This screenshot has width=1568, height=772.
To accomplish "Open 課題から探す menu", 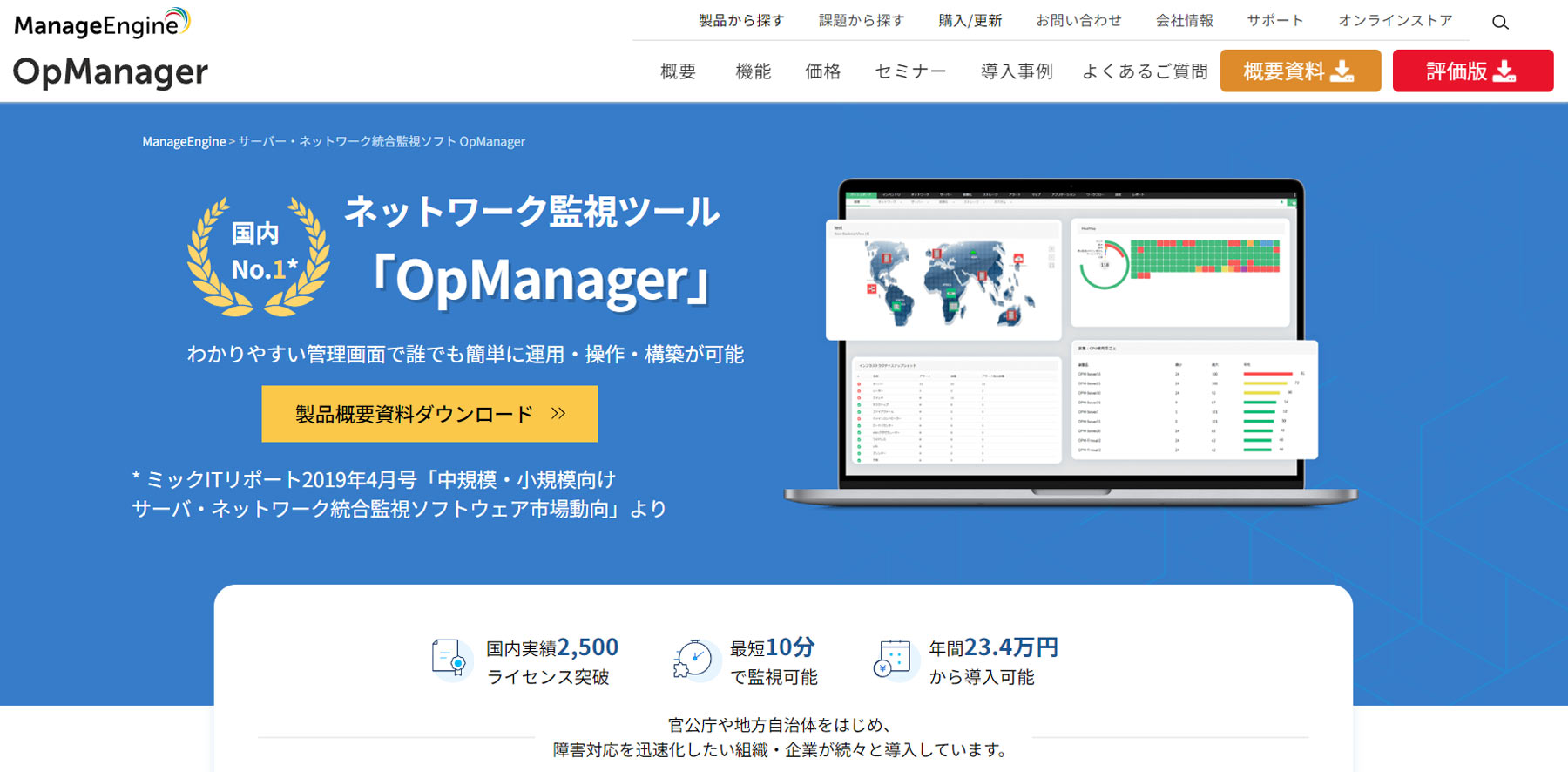I will click(x=862, y=20).
